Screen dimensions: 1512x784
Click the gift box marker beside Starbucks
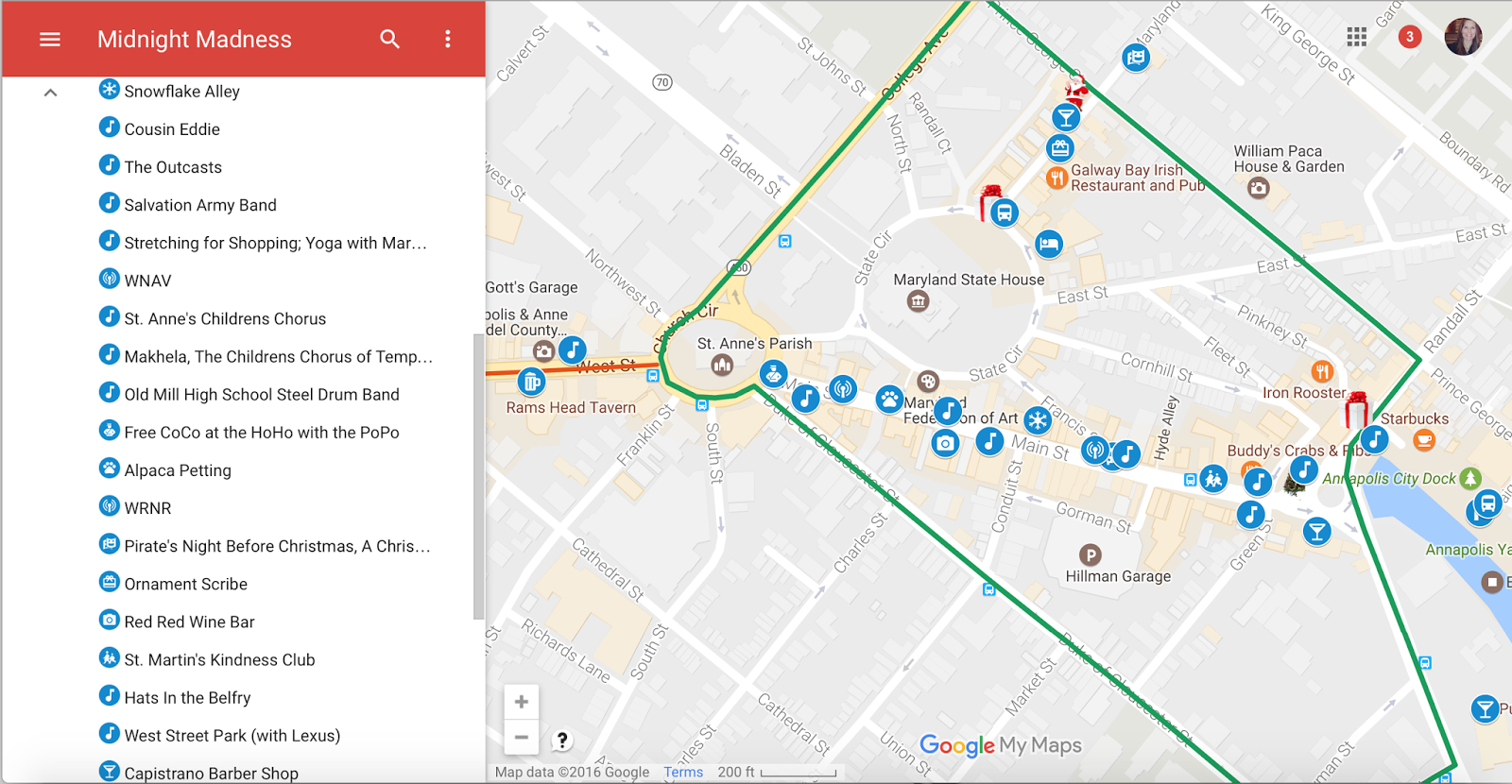[1357, 410]
